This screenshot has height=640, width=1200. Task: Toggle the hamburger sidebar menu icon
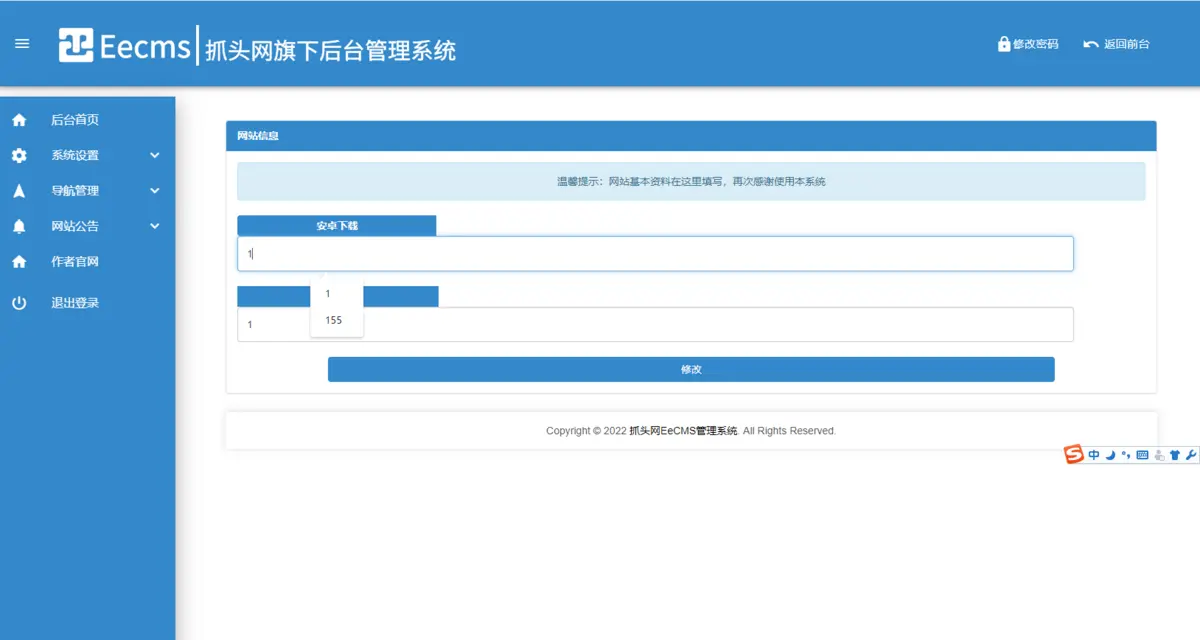22,44
